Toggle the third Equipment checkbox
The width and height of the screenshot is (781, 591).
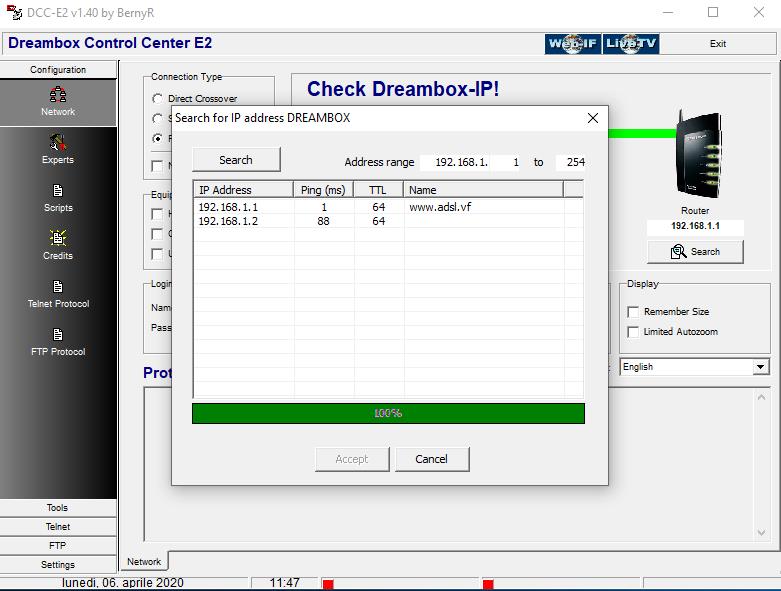click(x=157, y=254)
